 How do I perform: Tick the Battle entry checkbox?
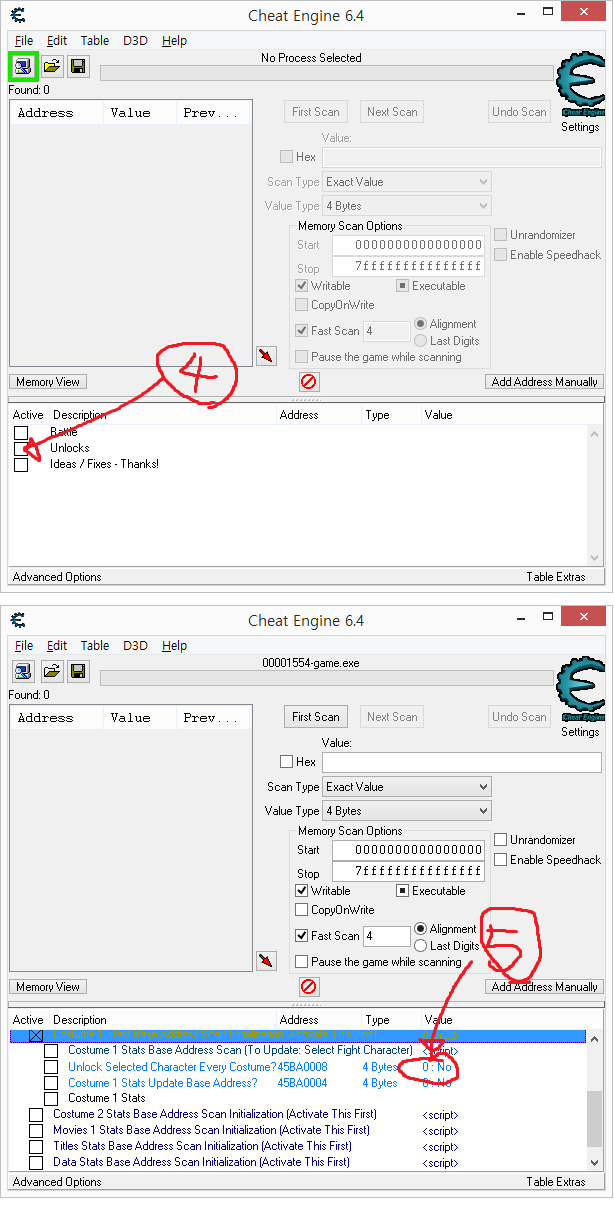click(x=21, y=432)
